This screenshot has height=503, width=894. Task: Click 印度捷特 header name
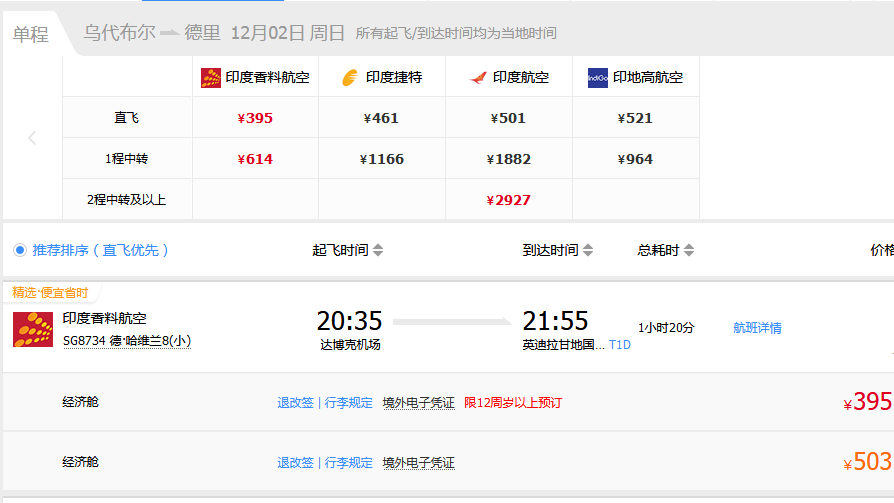[x=394, y=78]
